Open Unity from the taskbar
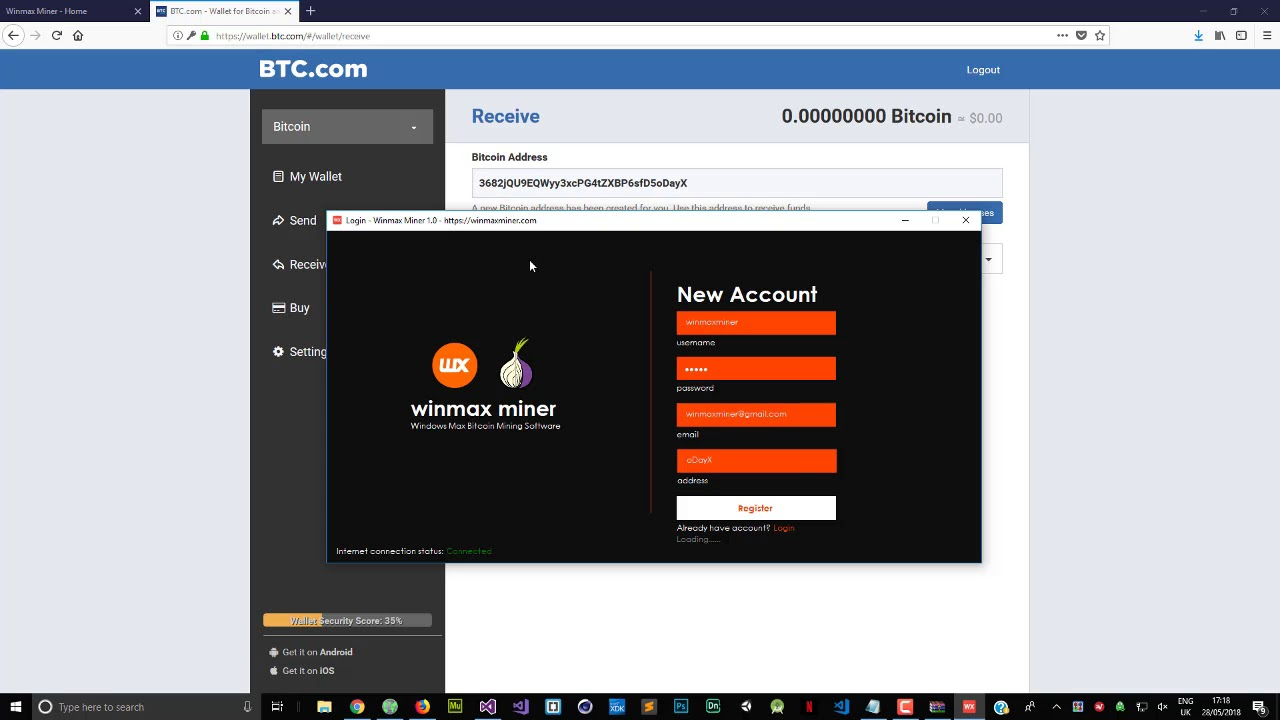 coord(746,707)
